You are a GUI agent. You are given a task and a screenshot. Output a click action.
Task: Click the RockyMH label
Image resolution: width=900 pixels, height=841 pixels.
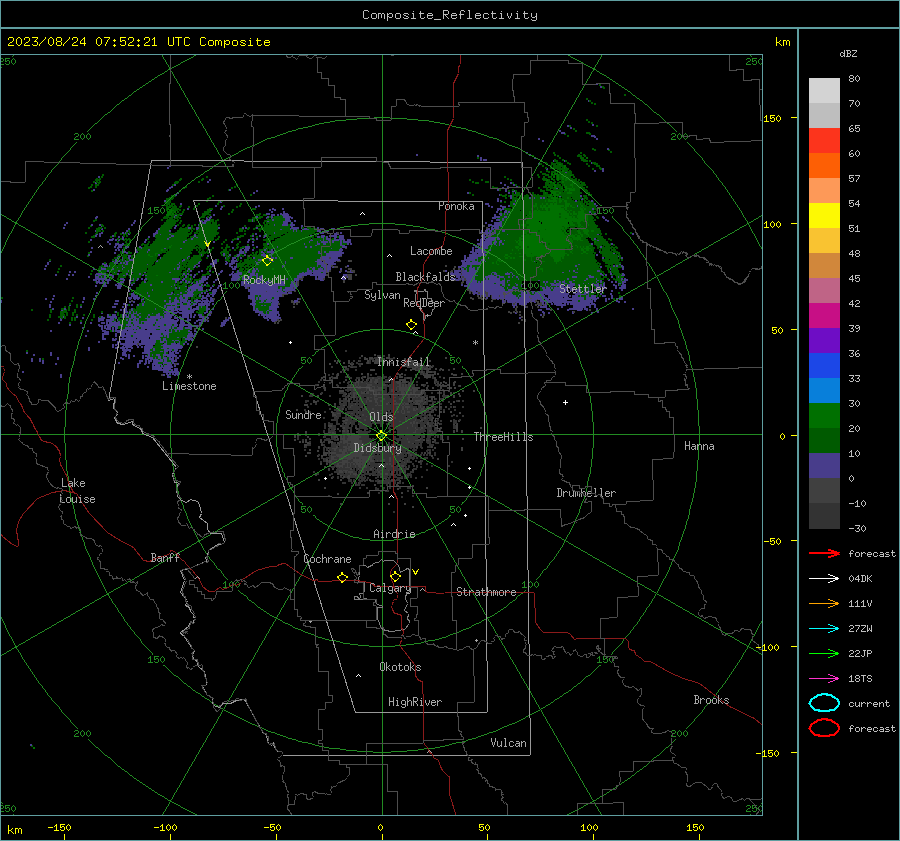264,280
